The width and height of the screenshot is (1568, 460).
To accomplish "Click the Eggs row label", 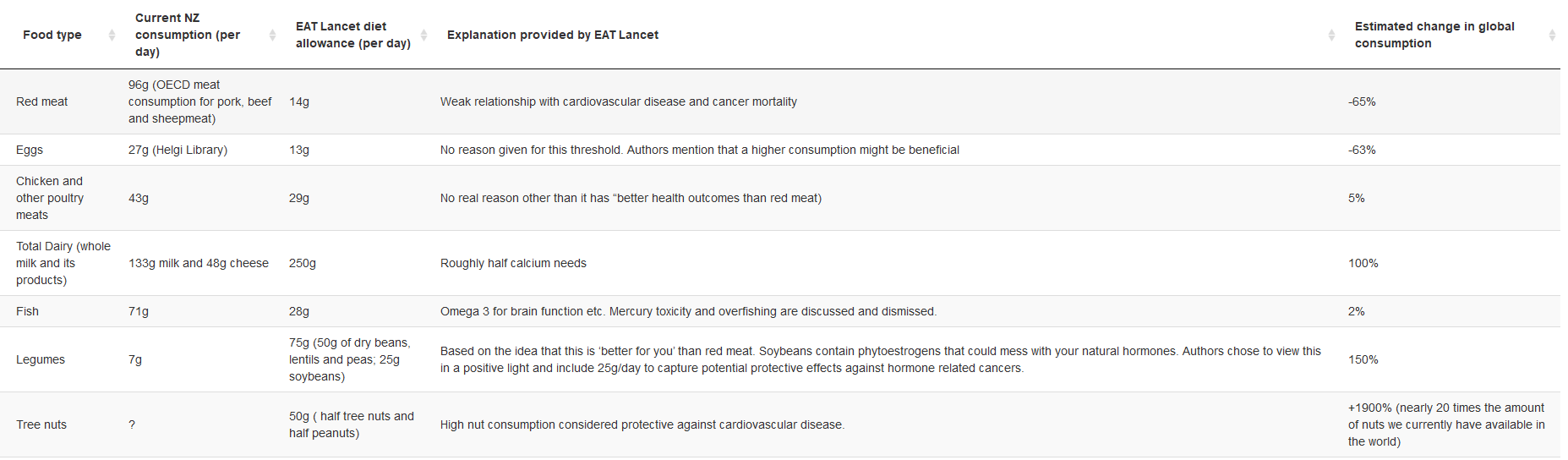I will click(x=30, y=150).
